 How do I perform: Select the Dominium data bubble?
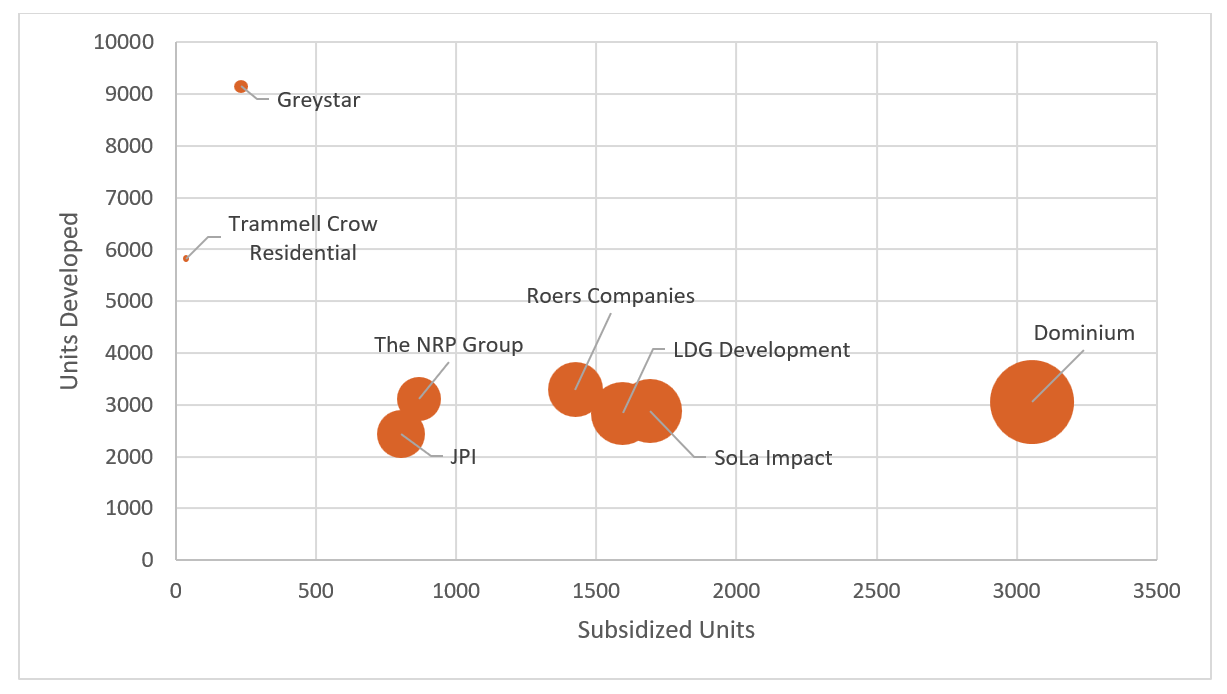tap(1033, 400)
